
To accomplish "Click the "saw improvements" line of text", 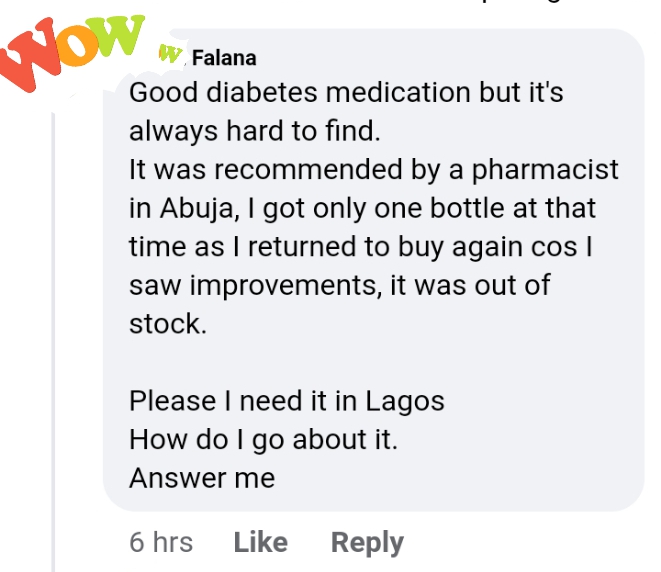I will click(x=339, y=286).
